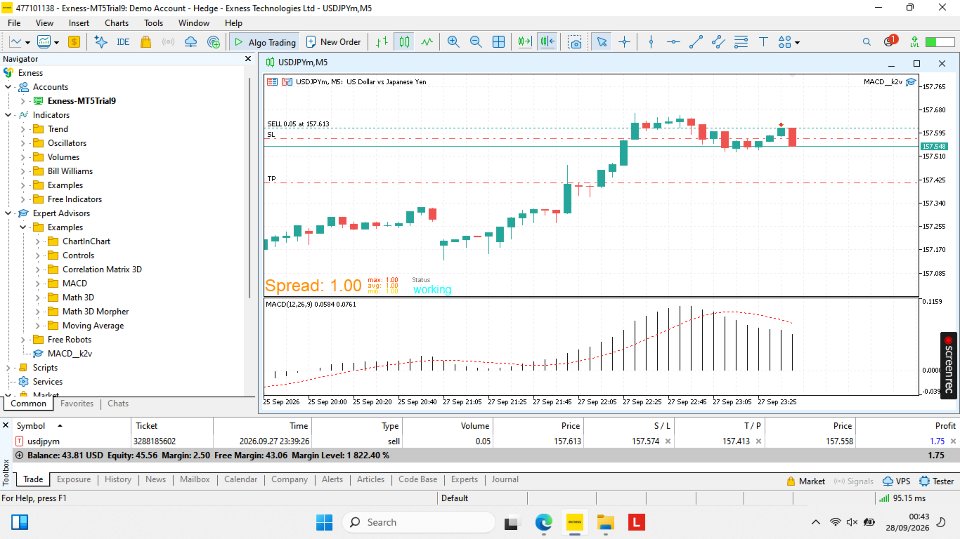Open account notifications with red badge
This screenshot has width=960, height=539.
pyautogui.click(x=890, y=41)
